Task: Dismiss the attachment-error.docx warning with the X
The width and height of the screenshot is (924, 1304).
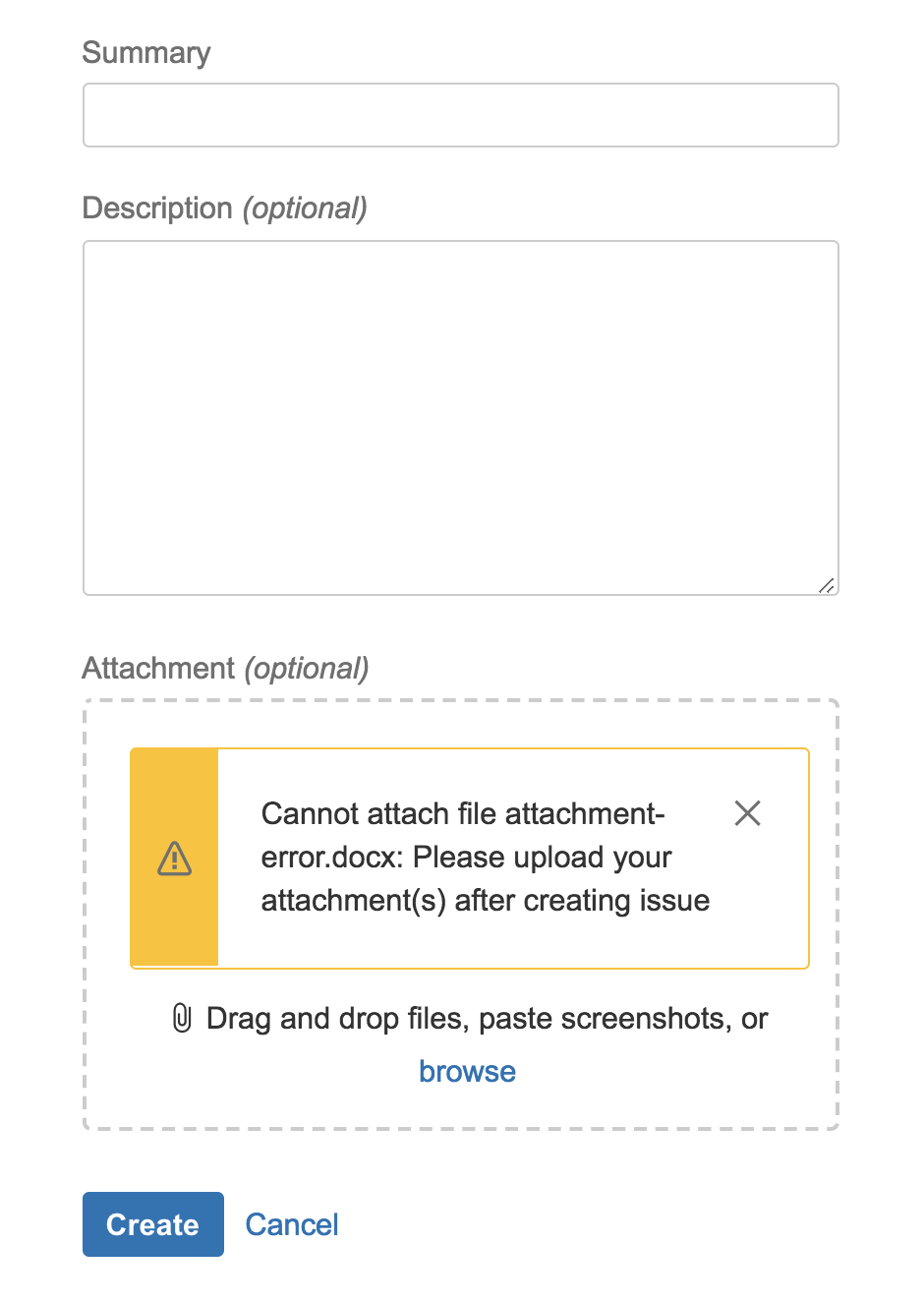Action: 747,813
